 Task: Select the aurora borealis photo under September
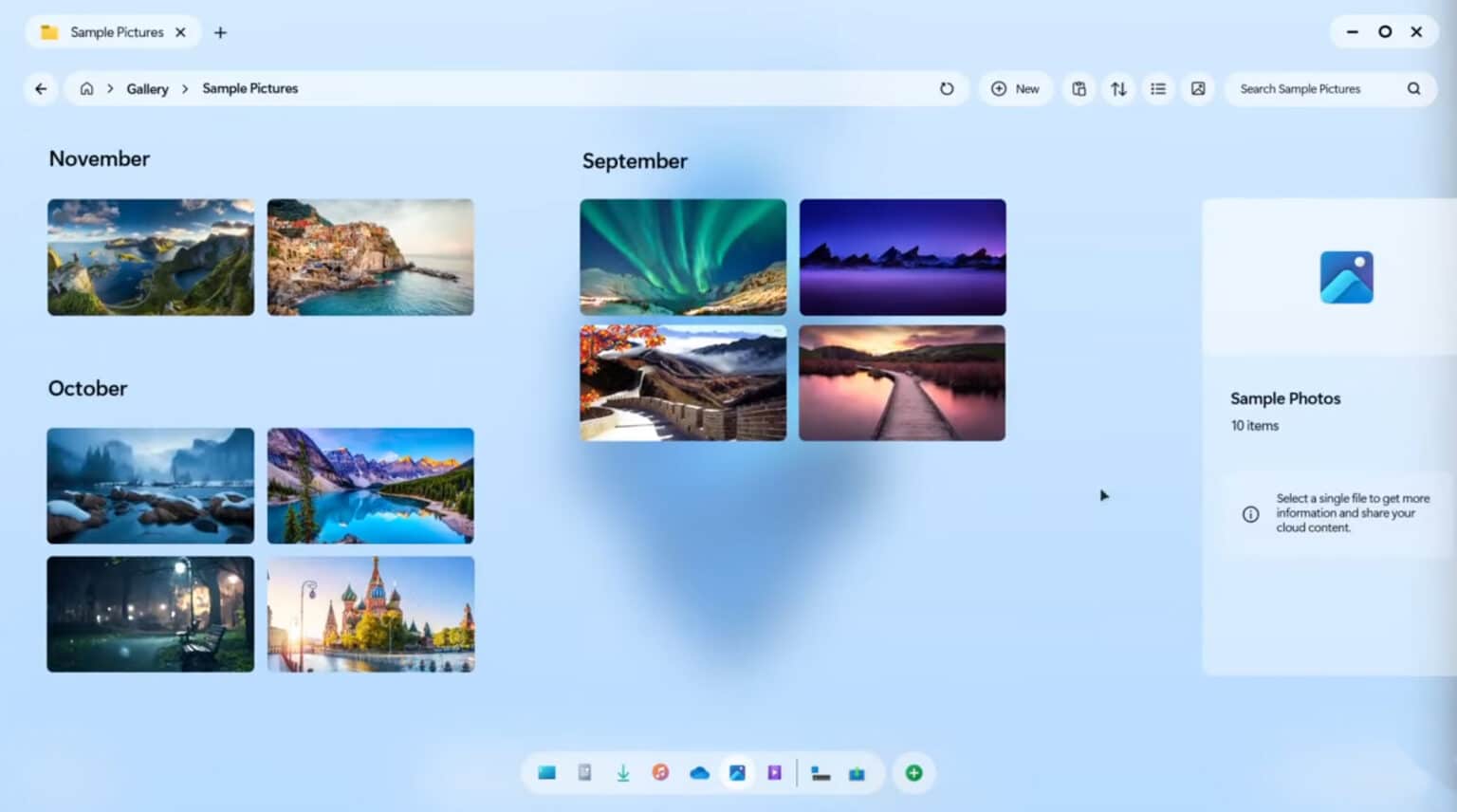(682, 256)
